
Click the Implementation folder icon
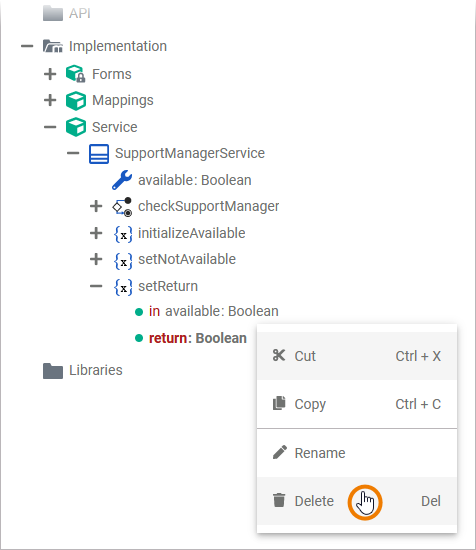[x=53, y=46]
